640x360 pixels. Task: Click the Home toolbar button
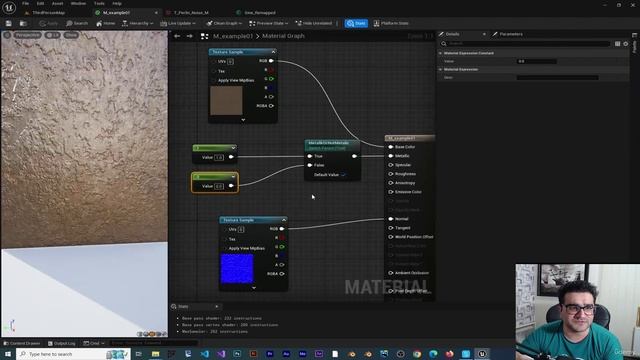pos(105,23)
